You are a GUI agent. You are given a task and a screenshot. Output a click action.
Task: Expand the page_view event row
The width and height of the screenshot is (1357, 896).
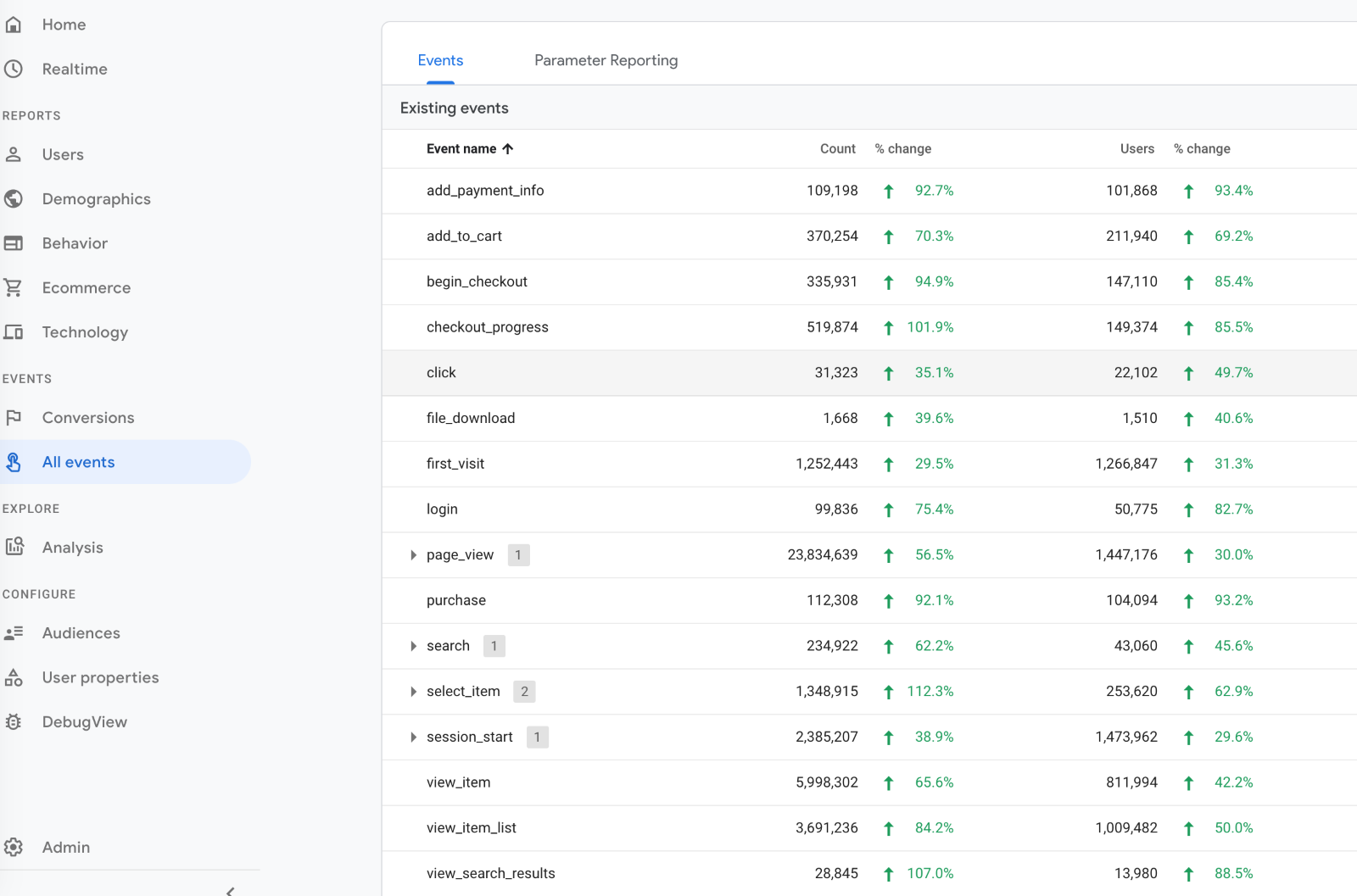coord(413,554)
